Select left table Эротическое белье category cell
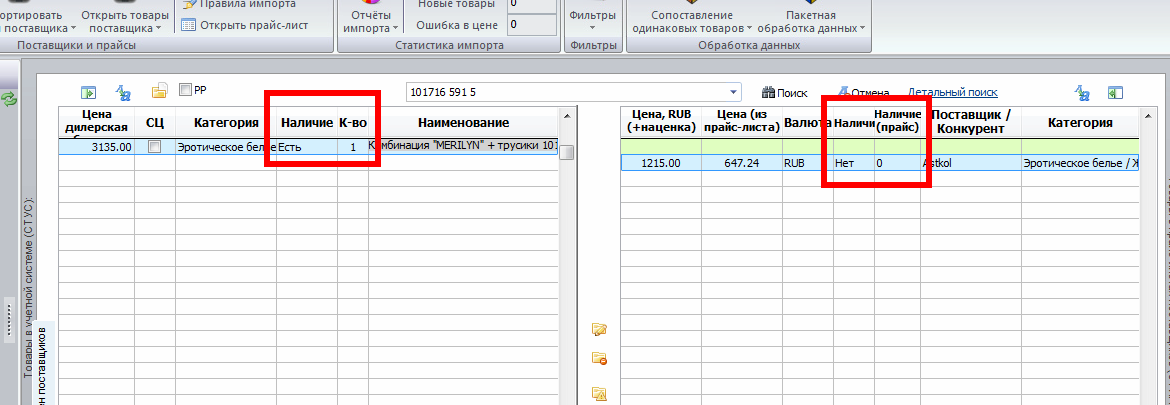The width and height of the screenshot is (1170, 405). click(226, 148)
